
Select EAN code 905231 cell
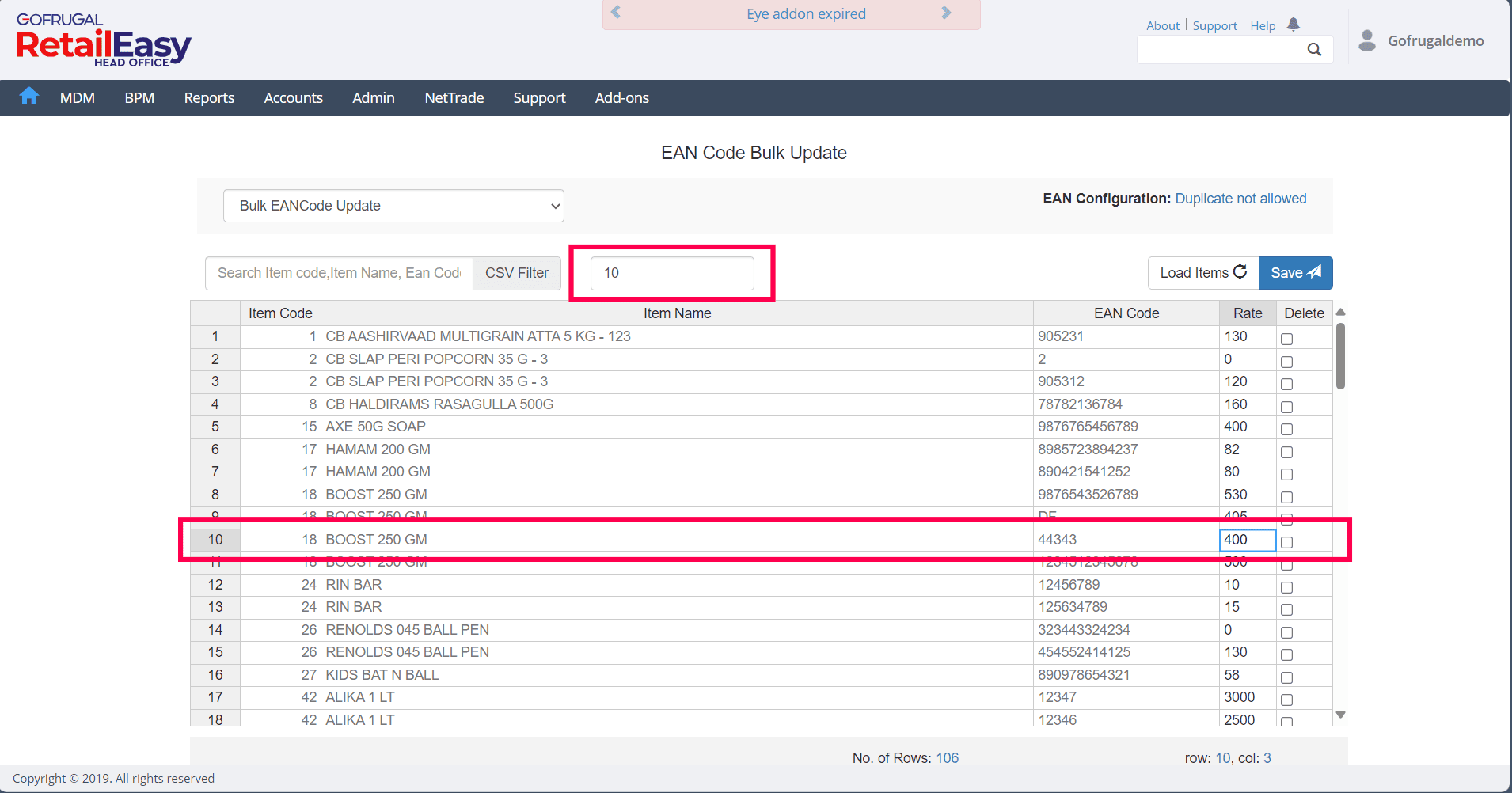[x=1126, y=336]
